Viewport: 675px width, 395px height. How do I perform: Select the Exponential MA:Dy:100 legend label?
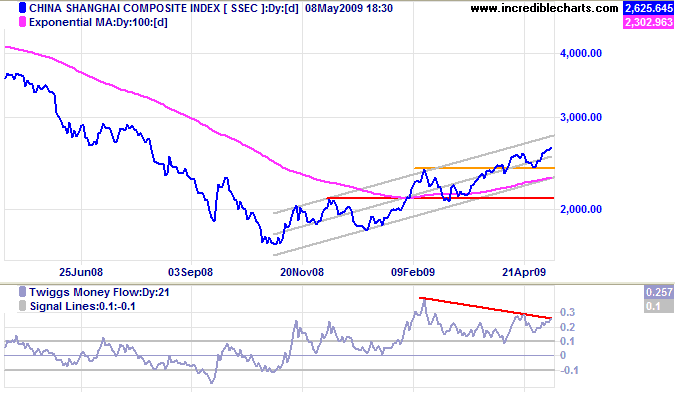(98, 22)
